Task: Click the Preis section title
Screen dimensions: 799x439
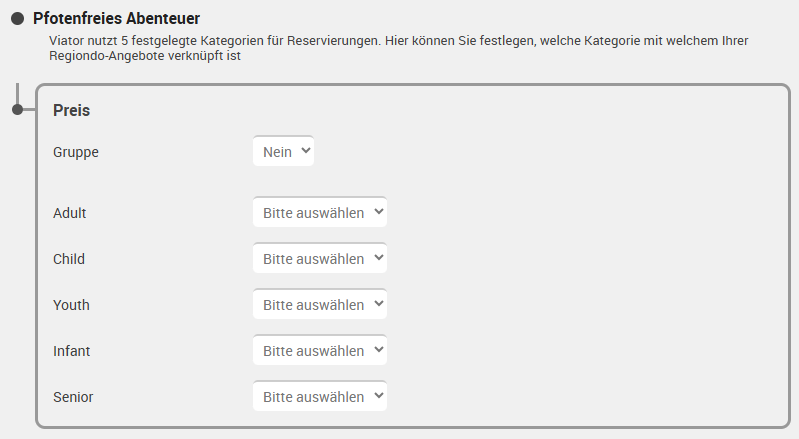Action: (x=71, y=111)
